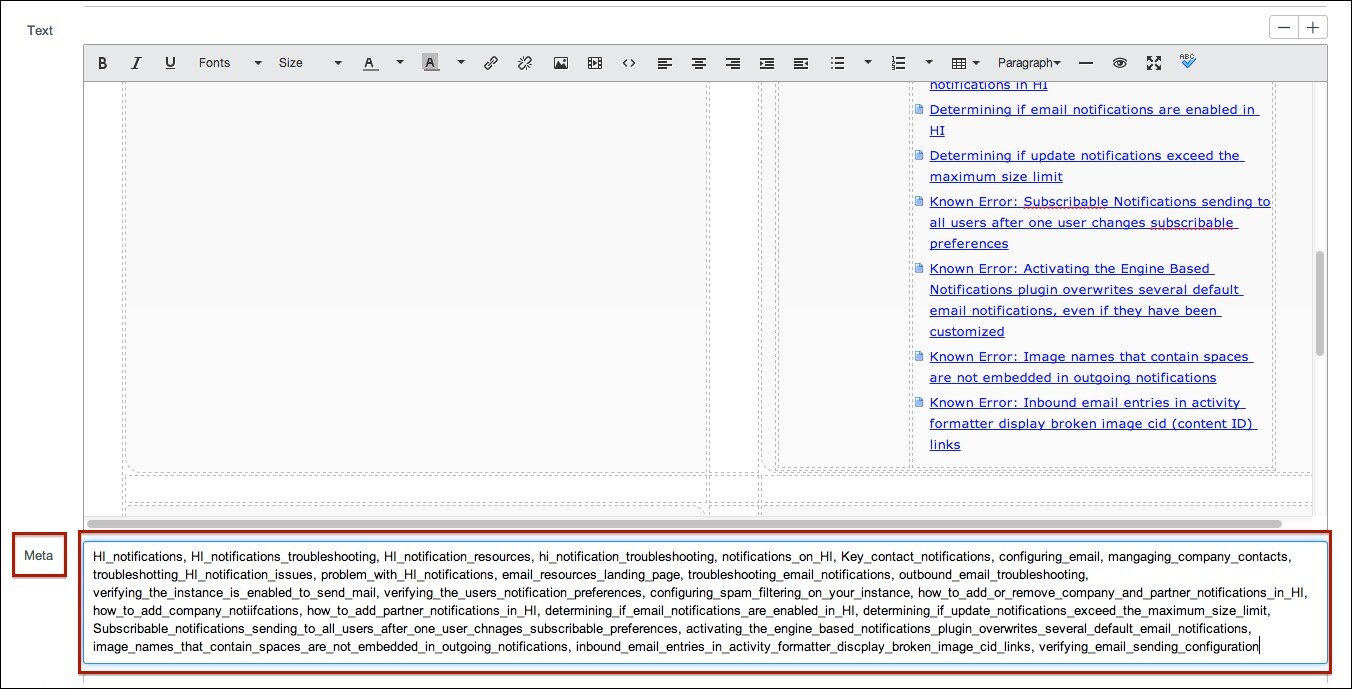Screen dimensions: 1352x689
Task: Toggle the preview eye mode
Action: (1120, 62)
